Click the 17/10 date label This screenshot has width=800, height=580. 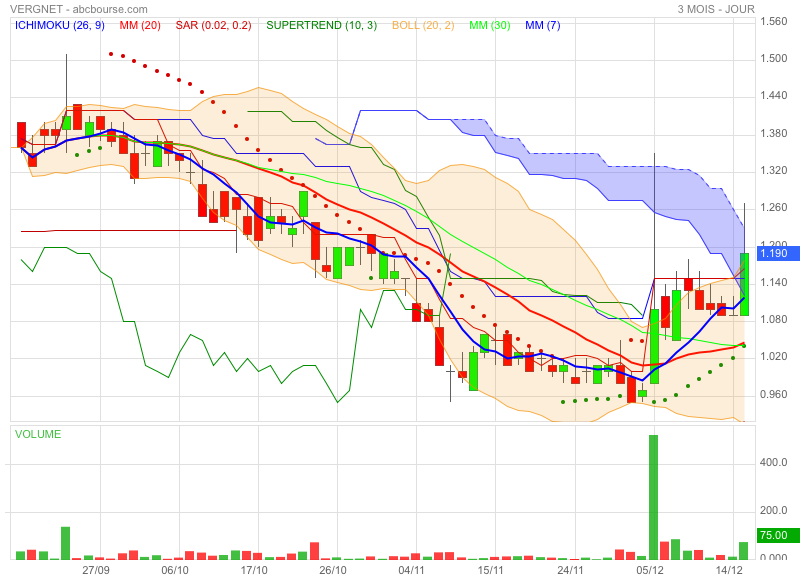(254, 570)
